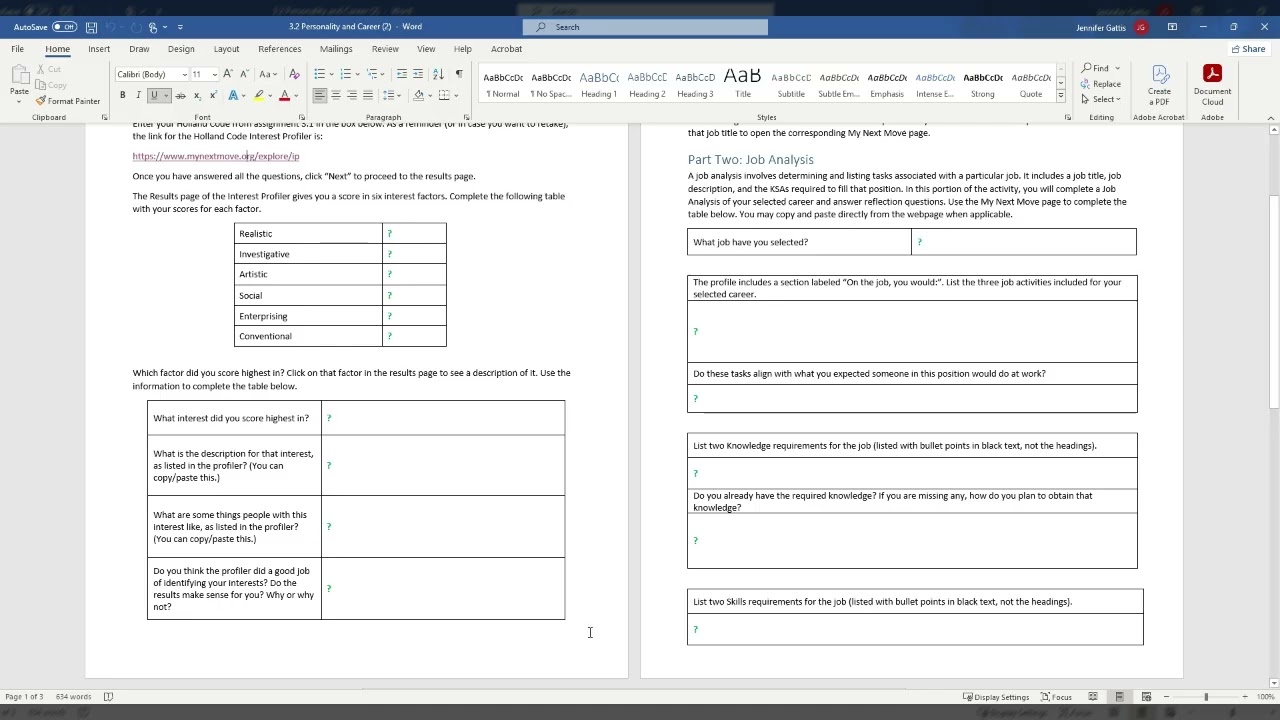This screenshot has width=1280, height=720.
Task: Switch to the Review tab
Action: pos(385,49)
